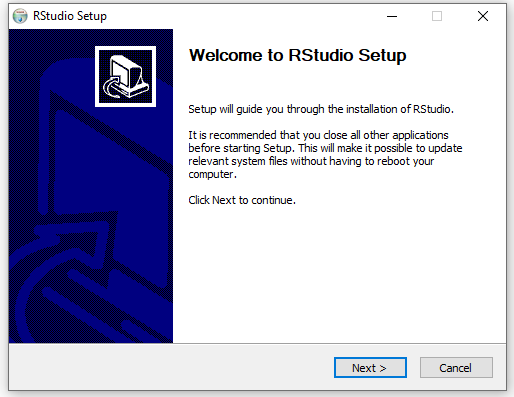Click the installer computer icon graphic
This screenshot has height=397, width=514.
(x=125, y=76)
